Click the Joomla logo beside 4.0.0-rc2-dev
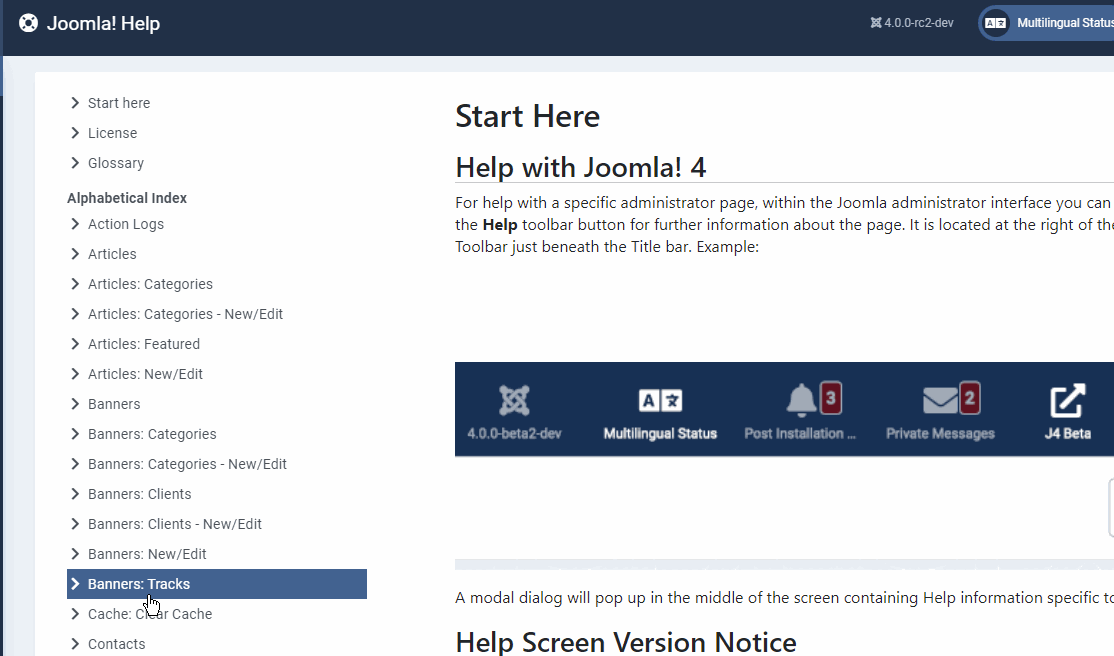1114x656 pixels. coord(876,23)
